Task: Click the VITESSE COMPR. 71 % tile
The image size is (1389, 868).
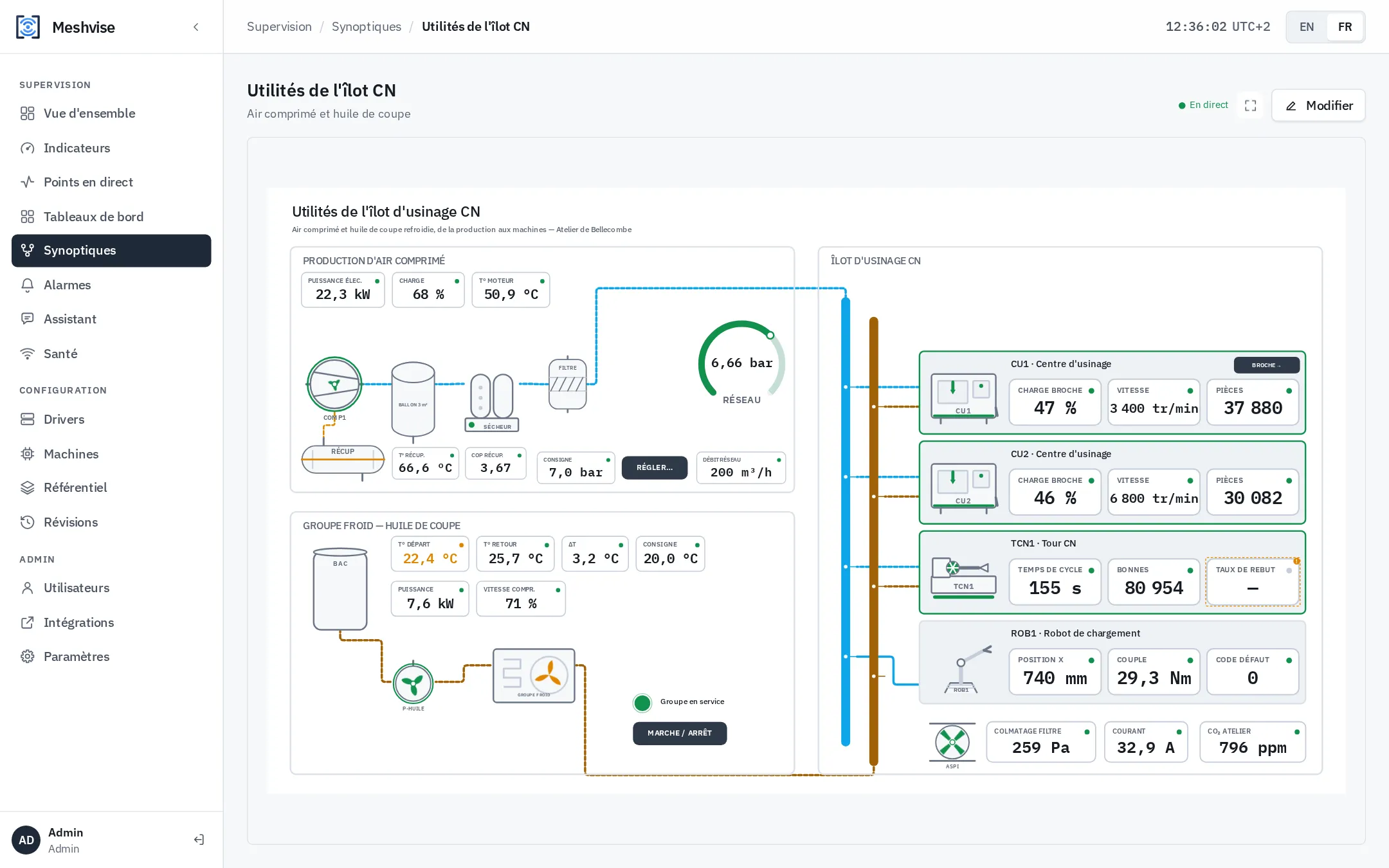Action: coord(521,599)
